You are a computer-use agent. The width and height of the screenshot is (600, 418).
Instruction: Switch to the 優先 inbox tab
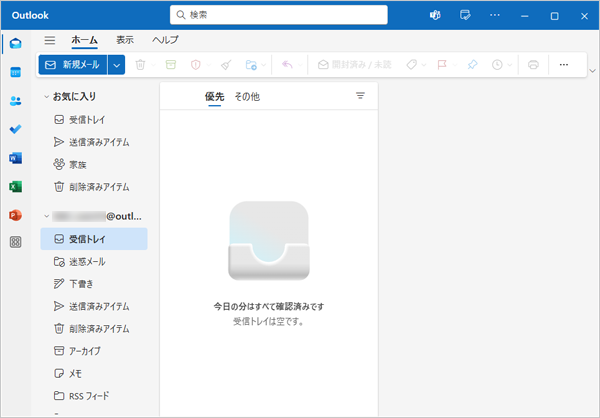[x=214, y=97]
